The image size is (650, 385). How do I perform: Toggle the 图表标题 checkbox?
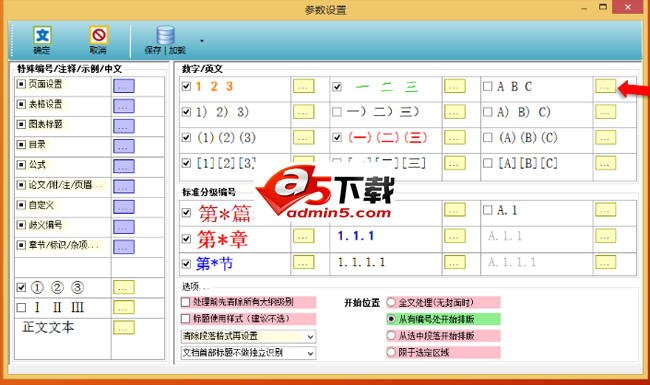coord(21,124)
